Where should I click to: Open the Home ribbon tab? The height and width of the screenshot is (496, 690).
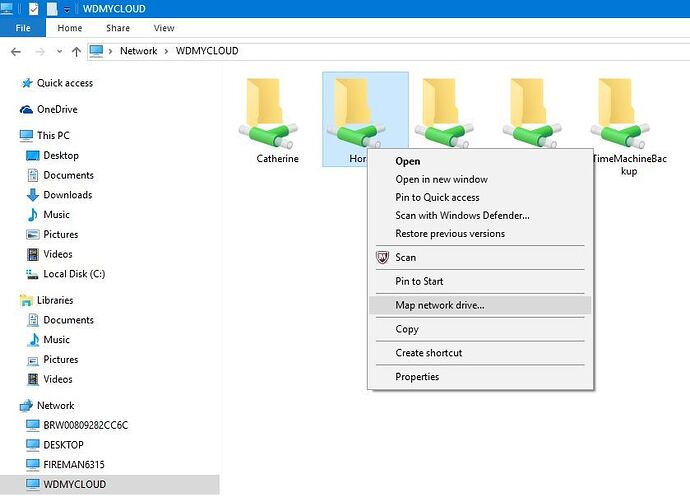(70, 28)
